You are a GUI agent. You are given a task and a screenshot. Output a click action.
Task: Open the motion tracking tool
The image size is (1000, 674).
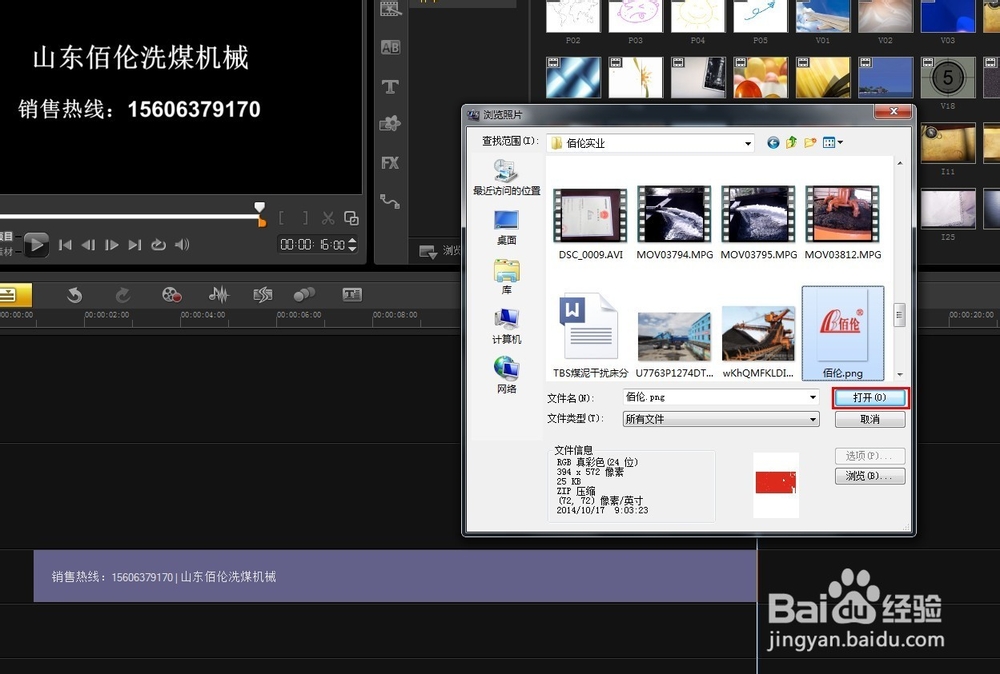point(304,295)
